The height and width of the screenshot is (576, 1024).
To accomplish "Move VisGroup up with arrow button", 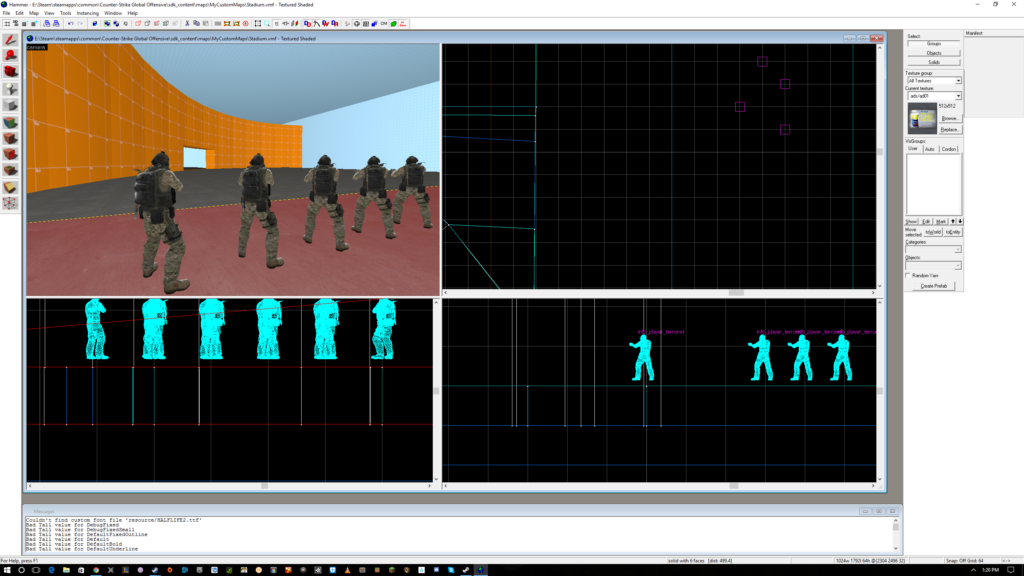I will click(953, 221).
